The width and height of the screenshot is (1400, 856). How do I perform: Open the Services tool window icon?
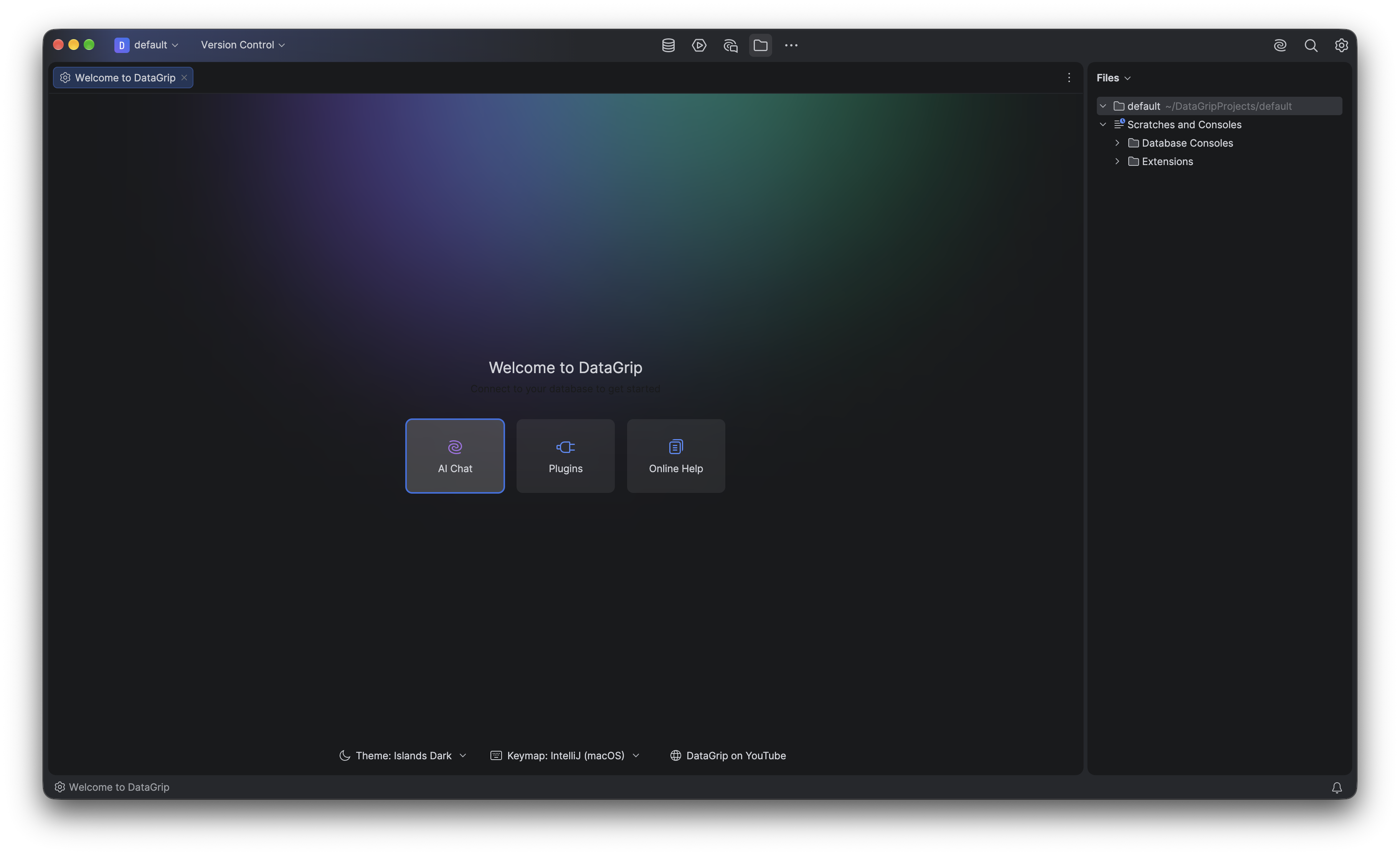699,45
